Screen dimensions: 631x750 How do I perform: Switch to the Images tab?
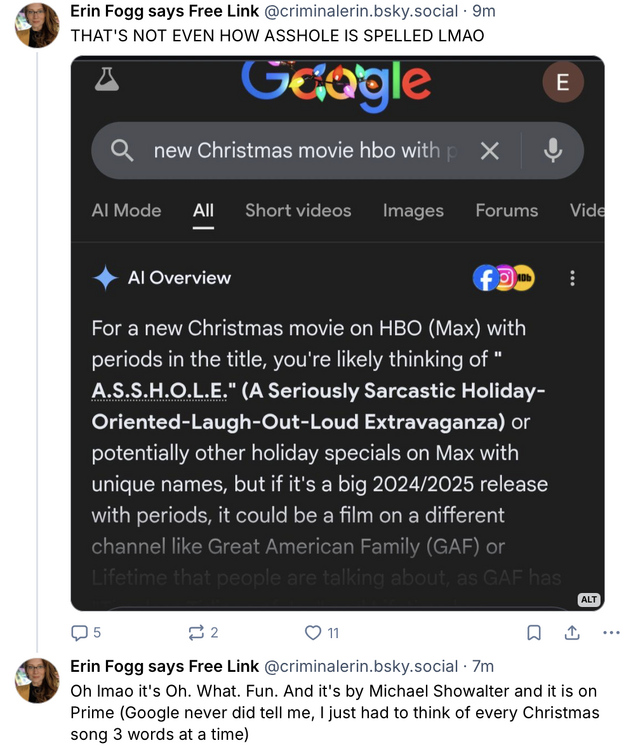point(413,210)
